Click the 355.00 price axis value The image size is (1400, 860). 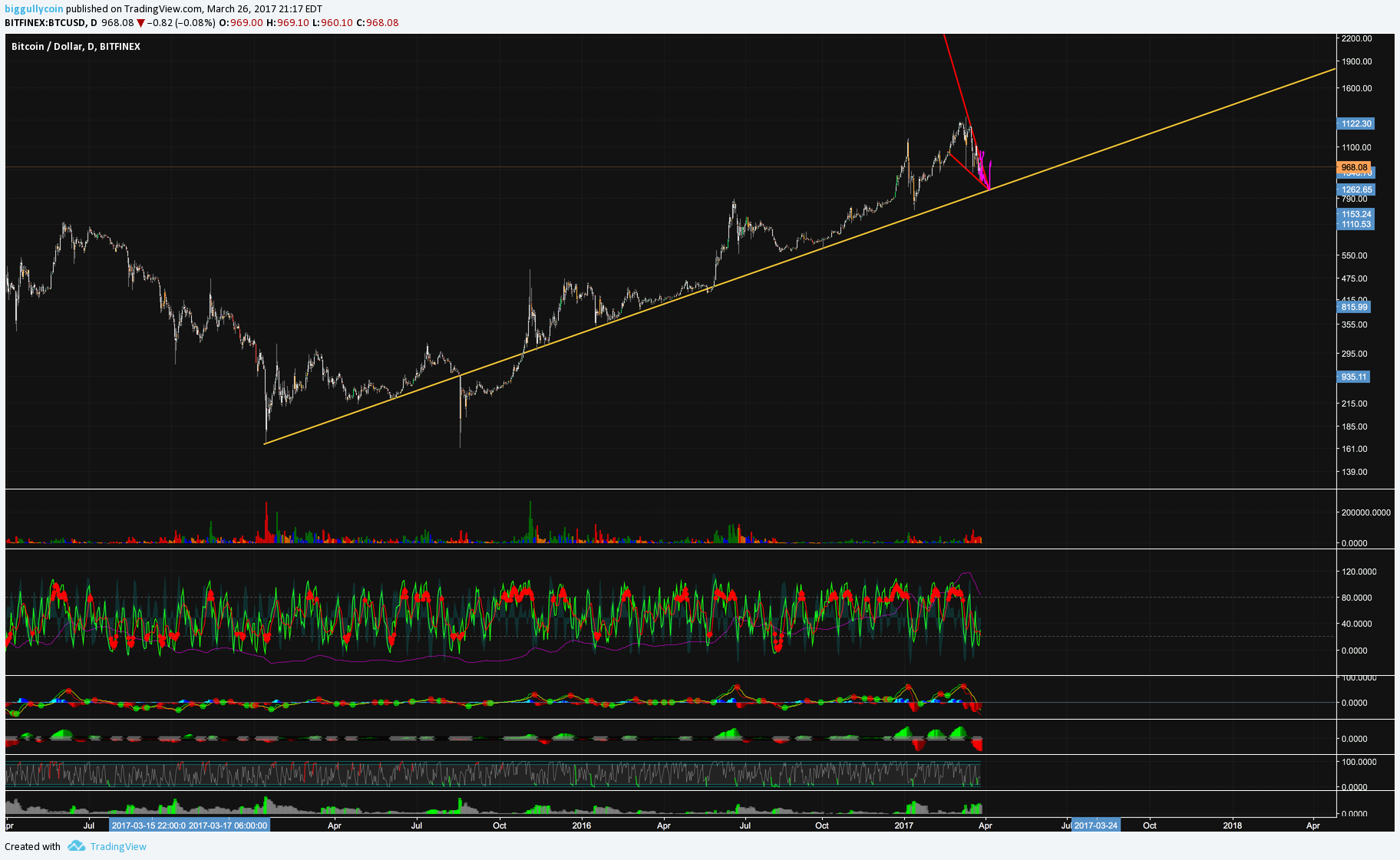[x=1354, y=325]
